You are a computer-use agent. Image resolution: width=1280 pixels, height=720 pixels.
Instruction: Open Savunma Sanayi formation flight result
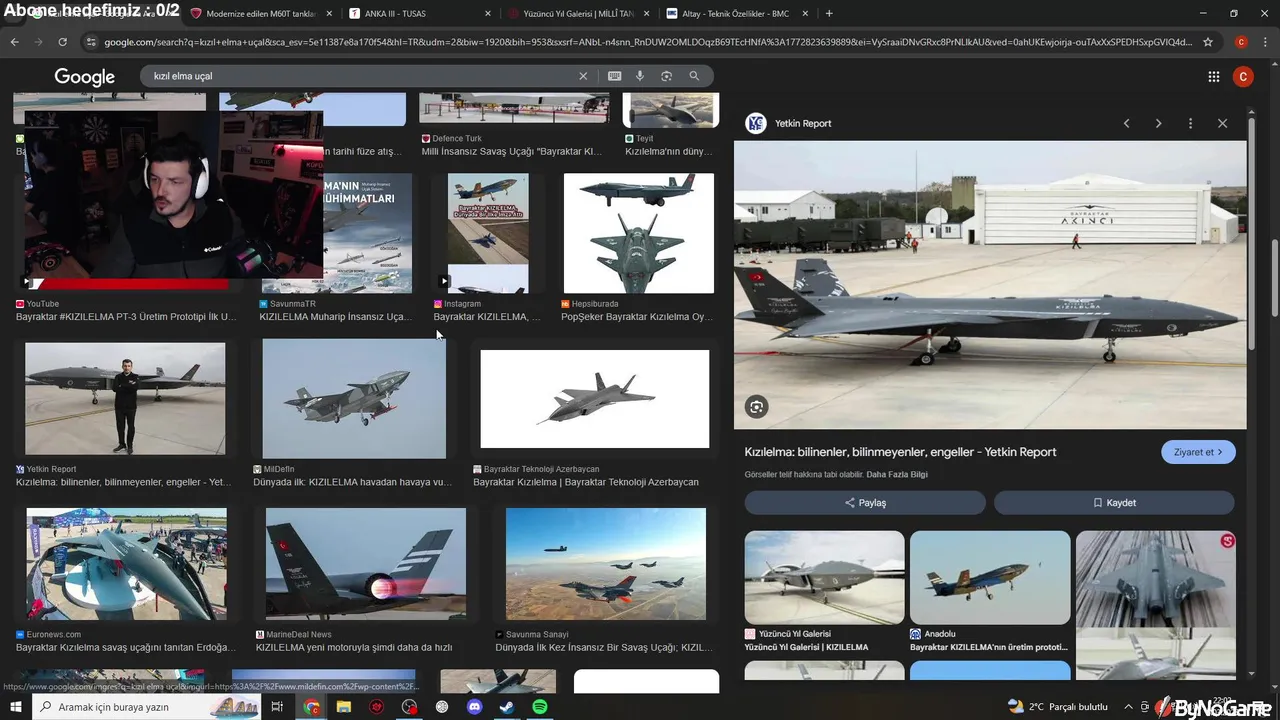pos(606,564)
